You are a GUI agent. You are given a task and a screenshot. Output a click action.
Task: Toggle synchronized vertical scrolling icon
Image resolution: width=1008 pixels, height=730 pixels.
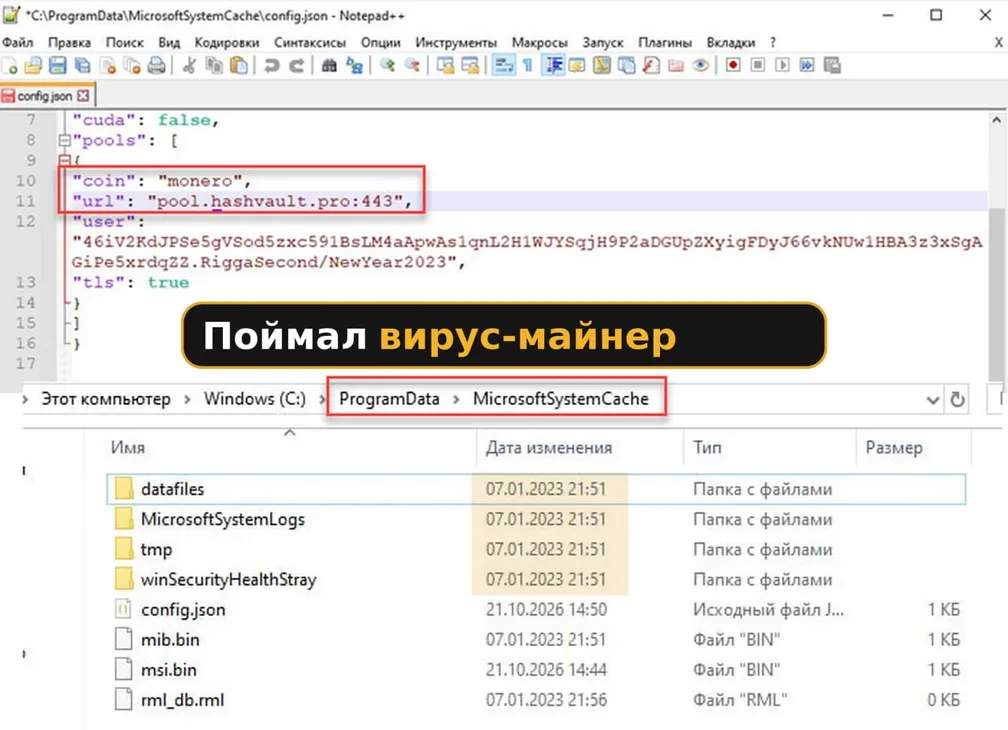pos(445,66)
